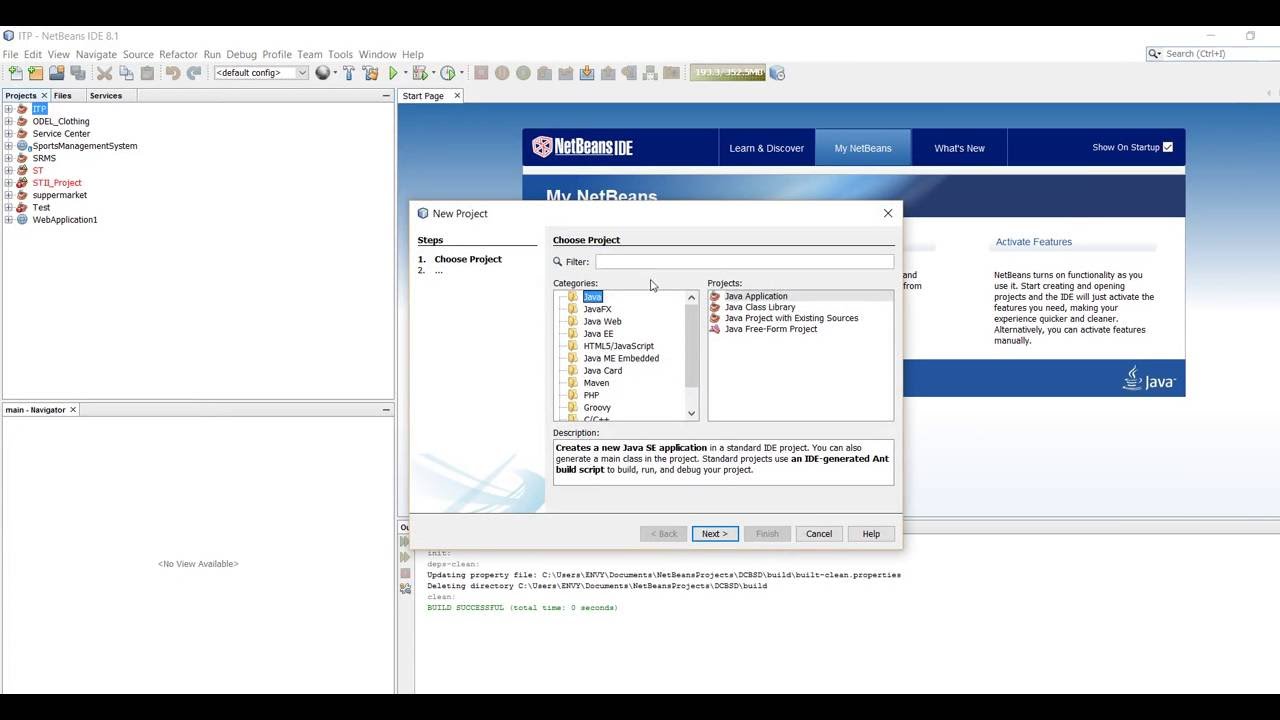Click the magnifier icon in Search box

(1155, 54)
